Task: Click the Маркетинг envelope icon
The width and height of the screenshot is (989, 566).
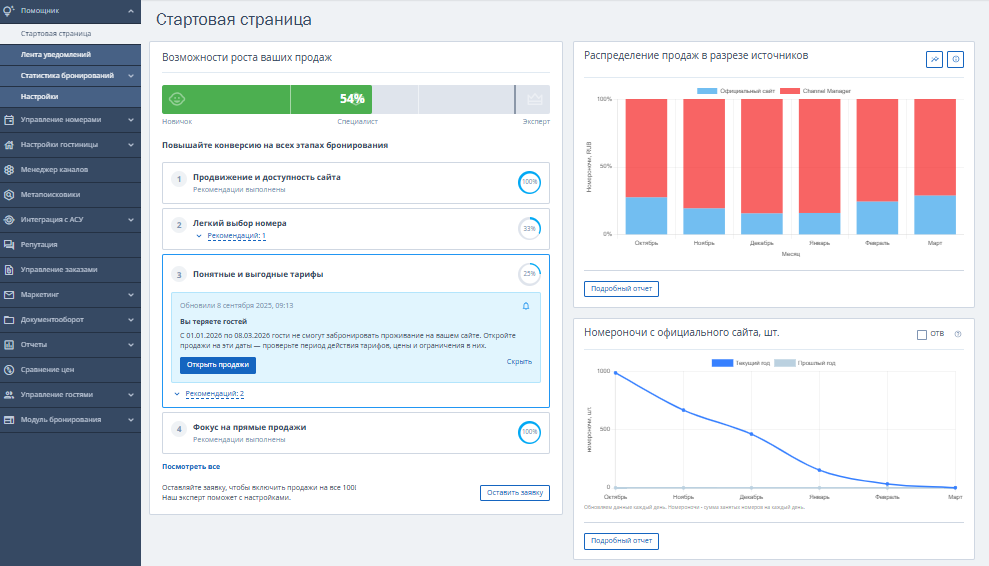Action: click(9, 295)
